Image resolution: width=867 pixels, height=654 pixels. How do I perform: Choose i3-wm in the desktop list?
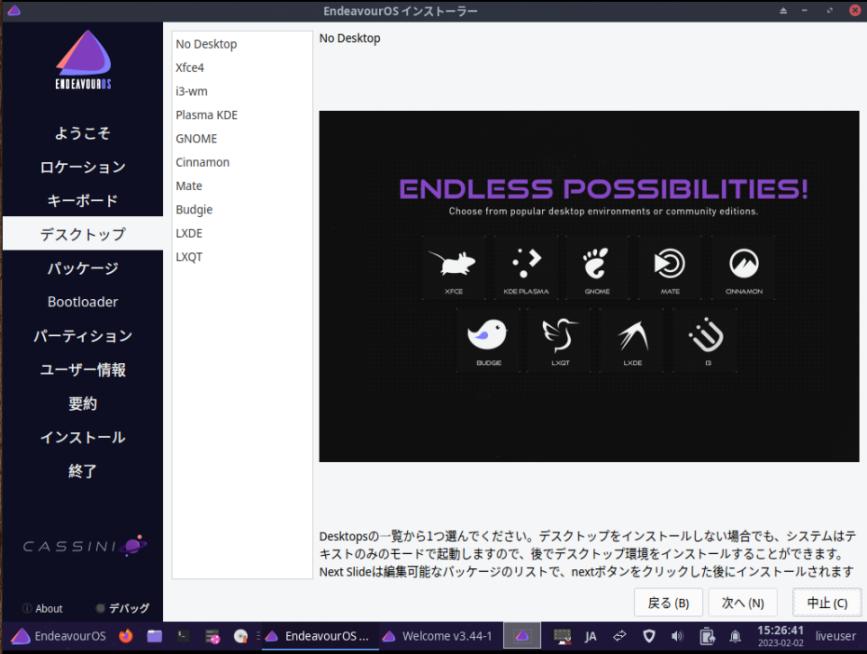[x=242, y=91]
